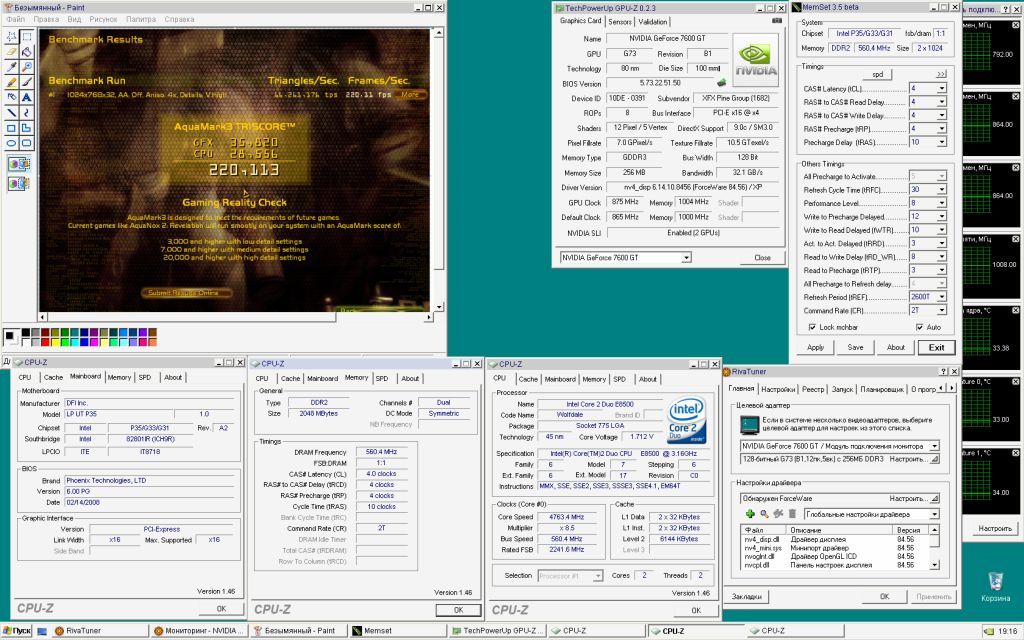Open the Precharge Delay (tRAS) dropdown in MemSet
The height and width of the screenshot is (640, 1024).
click(x=942, y=142)
